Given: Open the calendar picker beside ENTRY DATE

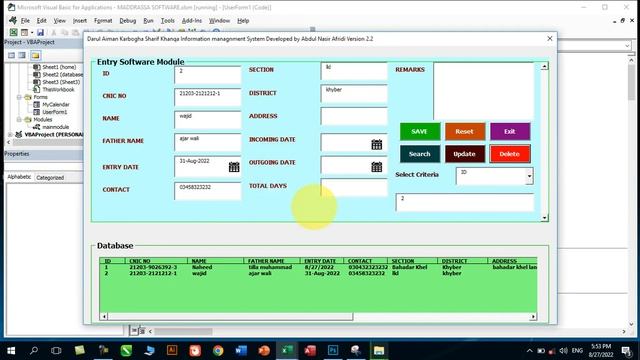Looking at the screenshot, I should 234,167.
